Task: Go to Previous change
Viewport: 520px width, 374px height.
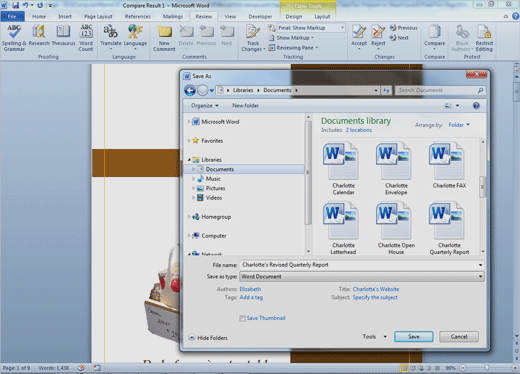Action: pyautogui.click(x=404, y=28)
